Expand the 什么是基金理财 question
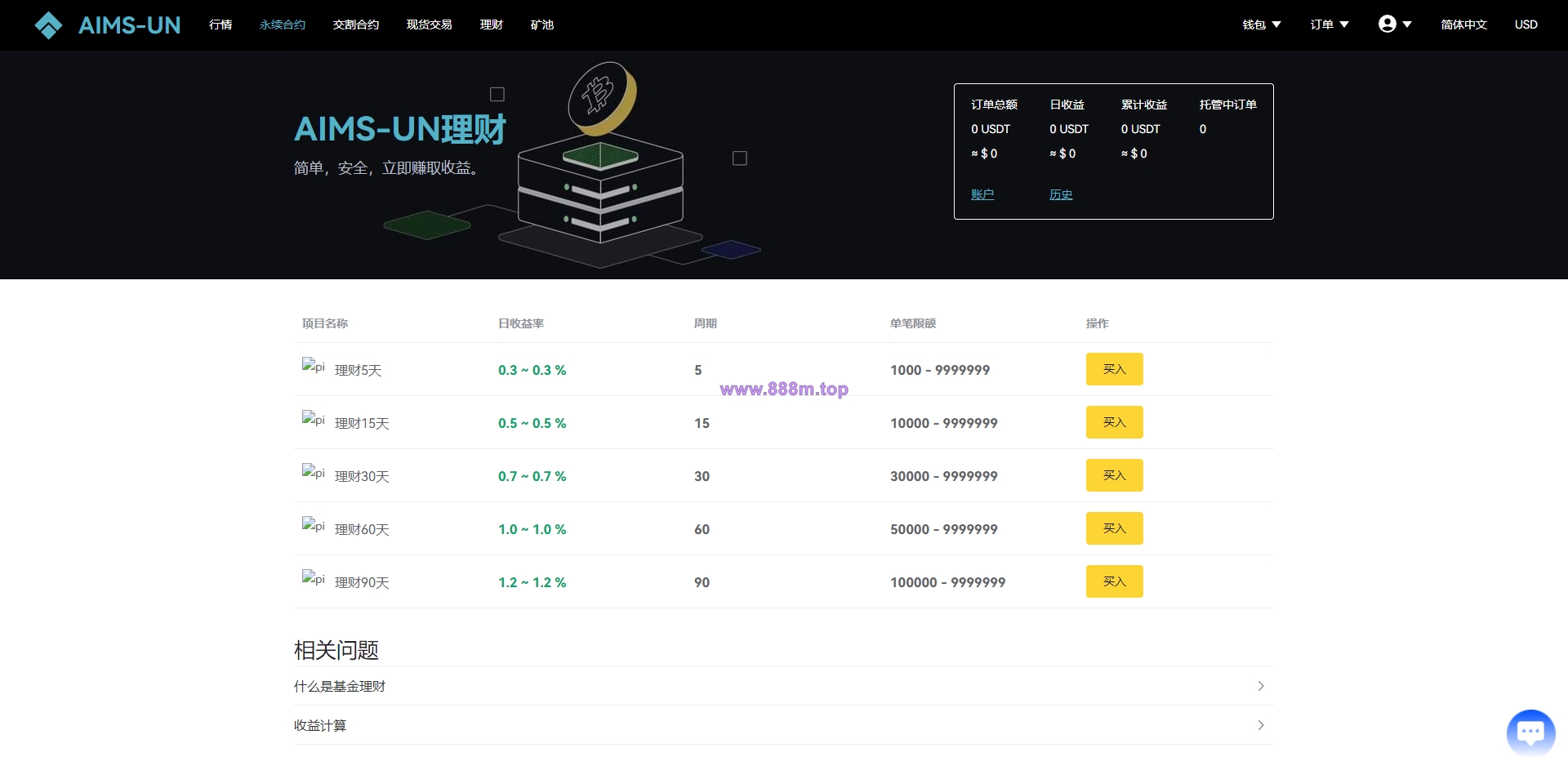The height and width of the screenshot is (757, 1568). (x=784, y=686)
